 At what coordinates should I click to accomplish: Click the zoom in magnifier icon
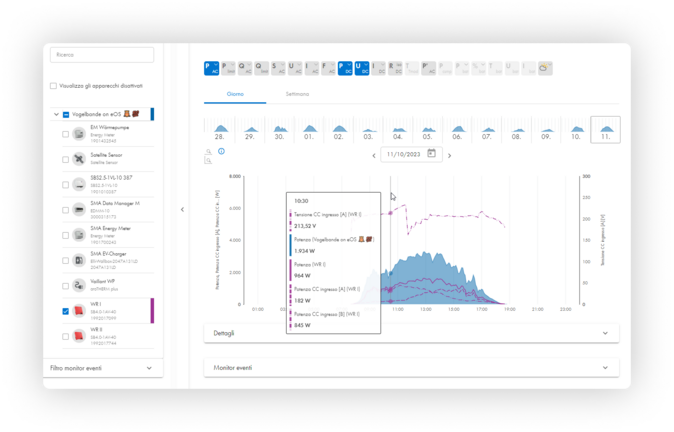209,152
